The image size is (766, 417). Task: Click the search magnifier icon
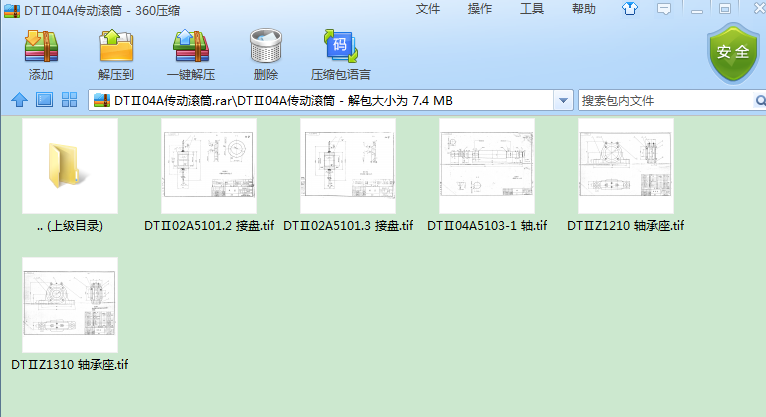[760, 101]
